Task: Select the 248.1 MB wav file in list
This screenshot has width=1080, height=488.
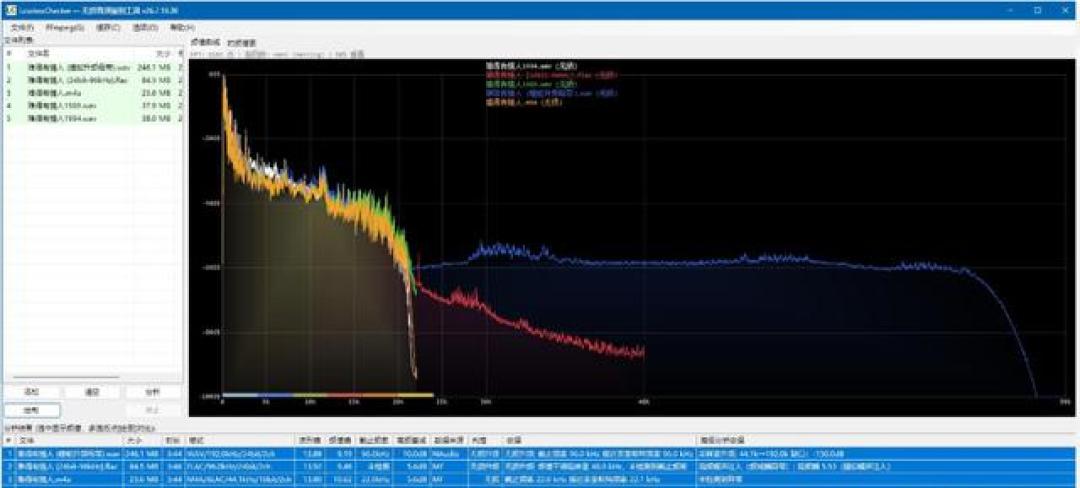Action: tap(93, 67)
